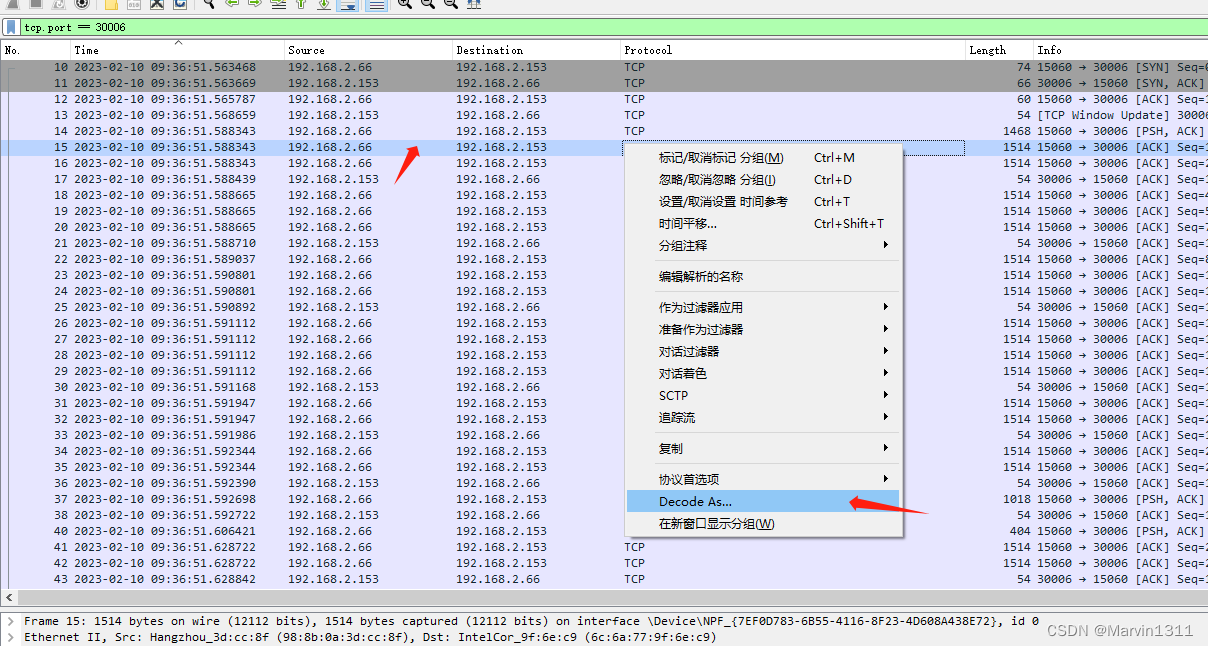Image resolution: width=1208 pixels, height=646 pixels.
Task: Expand the Ethernet II details row
Action: coord(11,637)
